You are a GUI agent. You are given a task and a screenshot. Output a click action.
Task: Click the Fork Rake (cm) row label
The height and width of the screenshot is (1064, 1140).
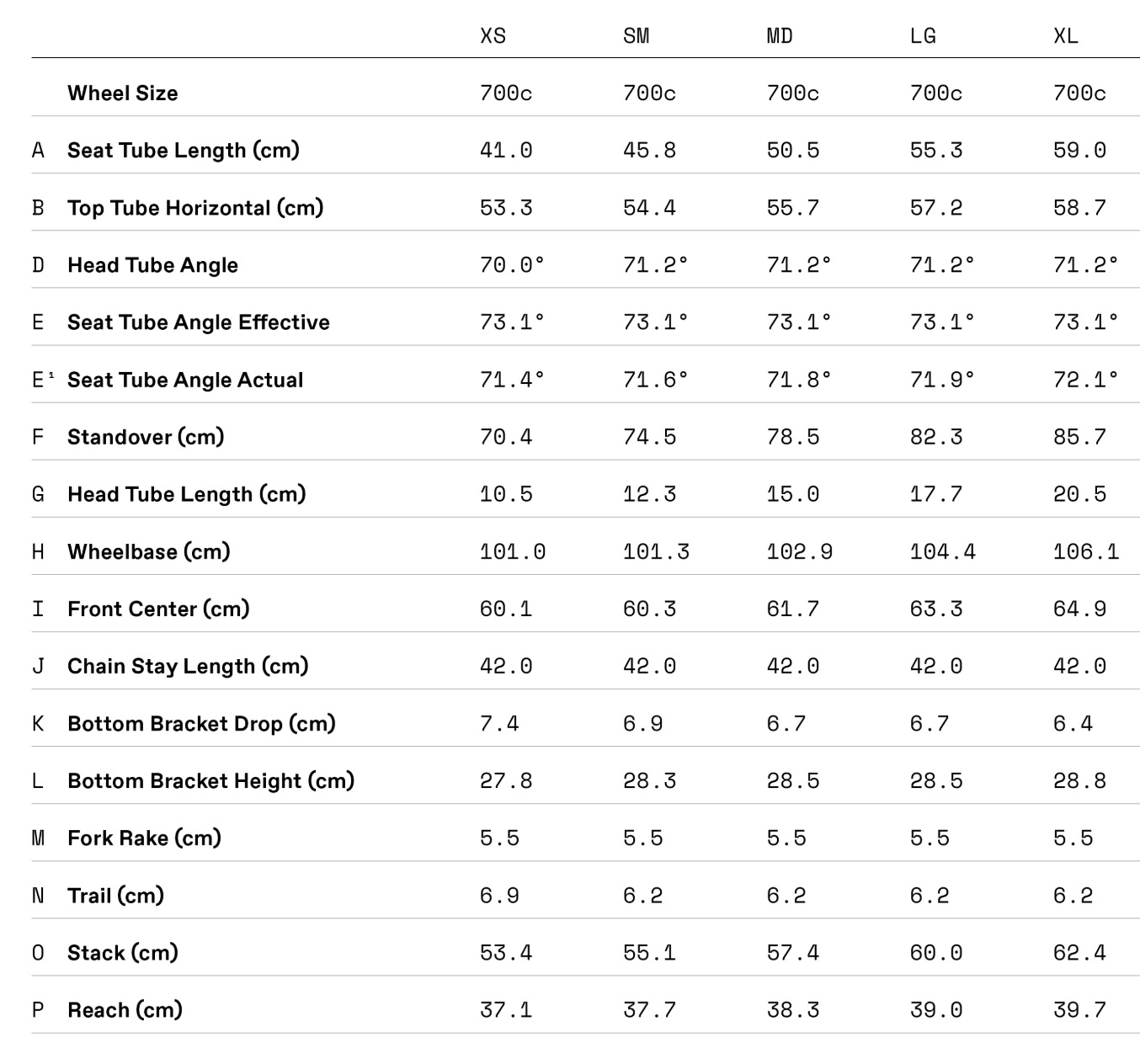144,838
